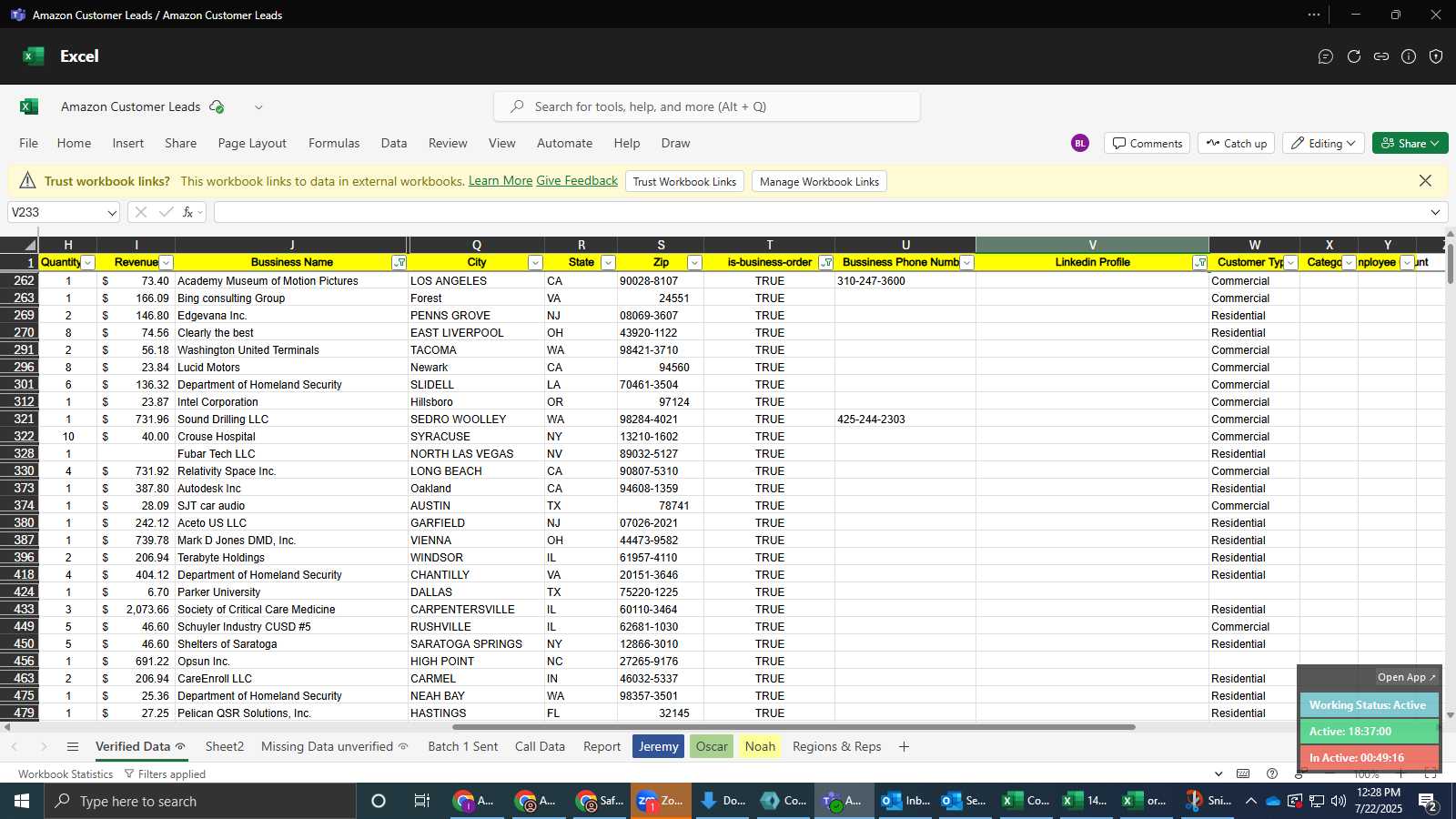
Task: Click the formula bar cancel X icon
Action: coord(140,212)
